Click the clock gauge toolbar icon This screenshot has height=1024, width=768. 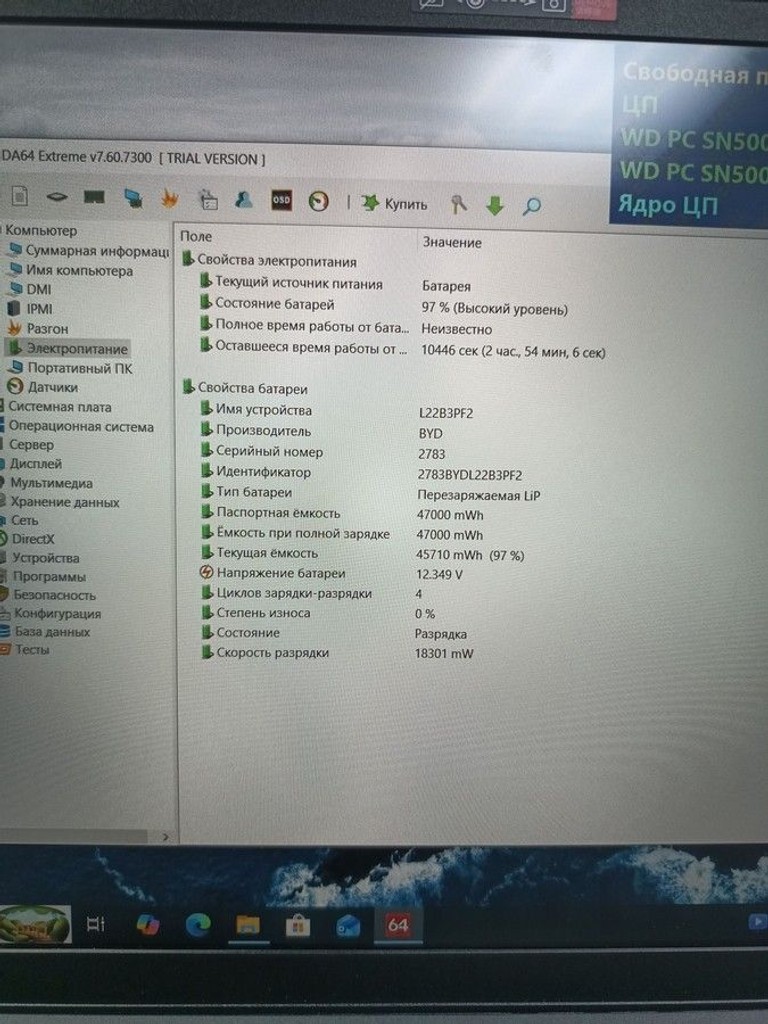pyautogui.click(x=319, y=201)
